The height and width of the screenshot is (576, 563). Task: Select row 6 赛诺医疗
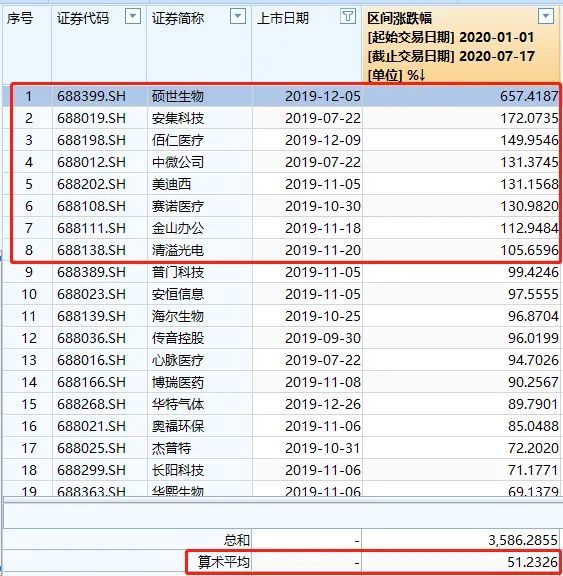click(x=281, y=206)
